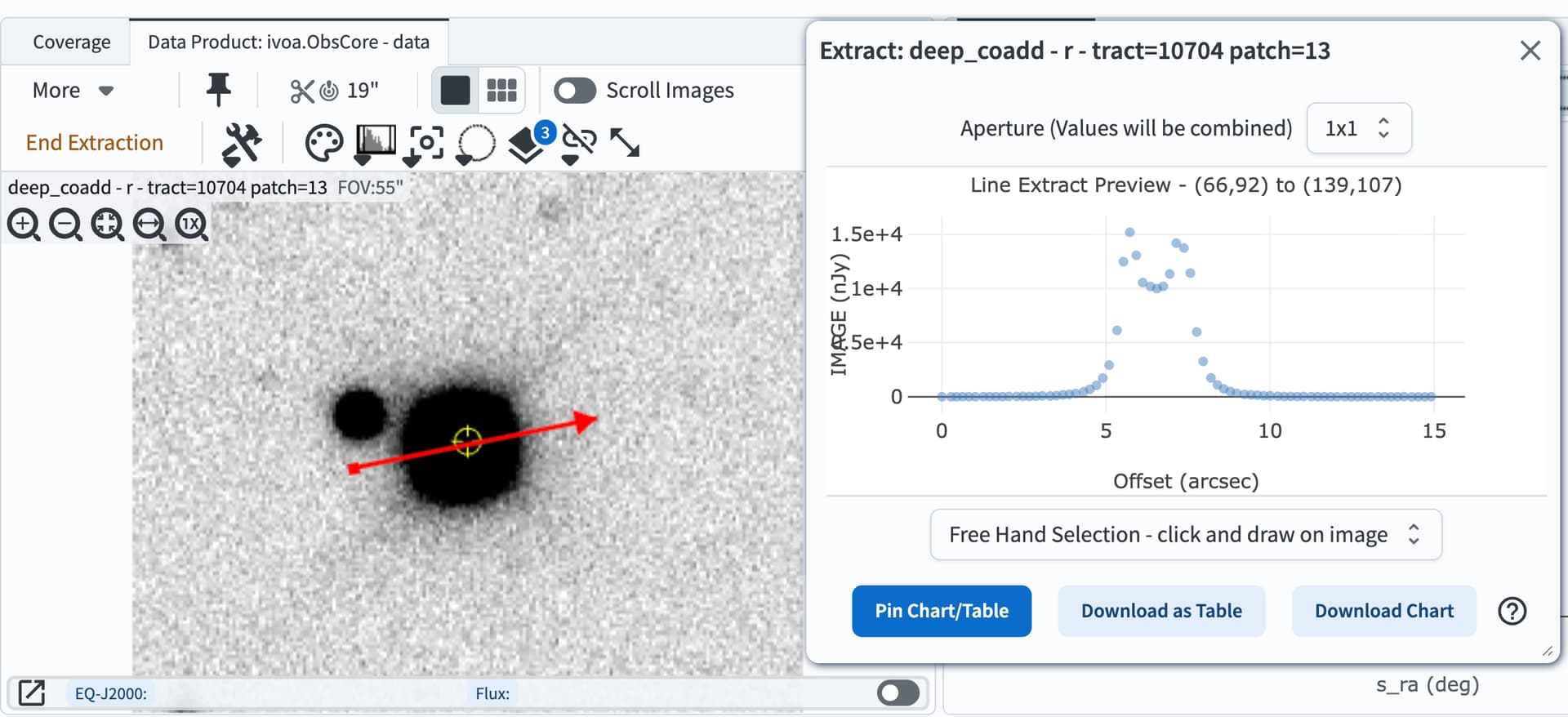Open the Free Hand Selection dropdown

(1185, 535)
